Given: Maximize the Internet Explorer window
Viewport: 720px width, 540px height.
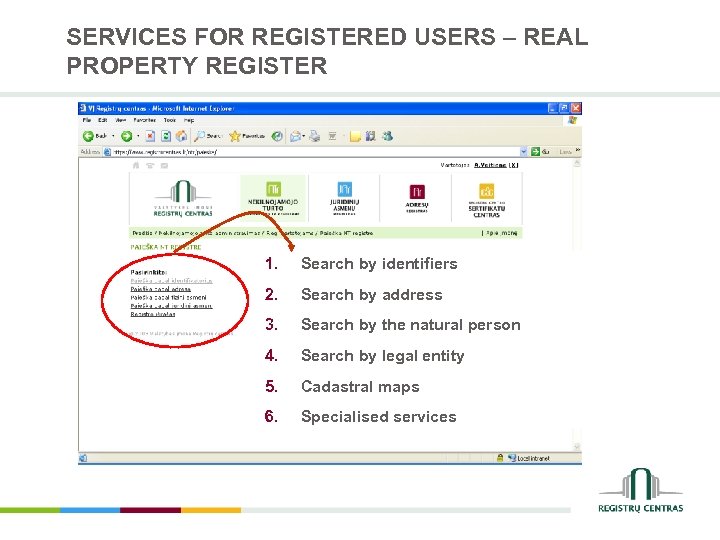Looking at the screenshot, I should click(564, 108).
